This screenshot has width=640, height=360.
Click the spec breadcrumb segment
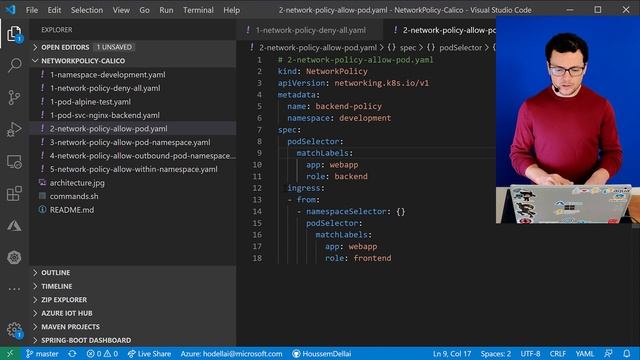click(408, 48)
